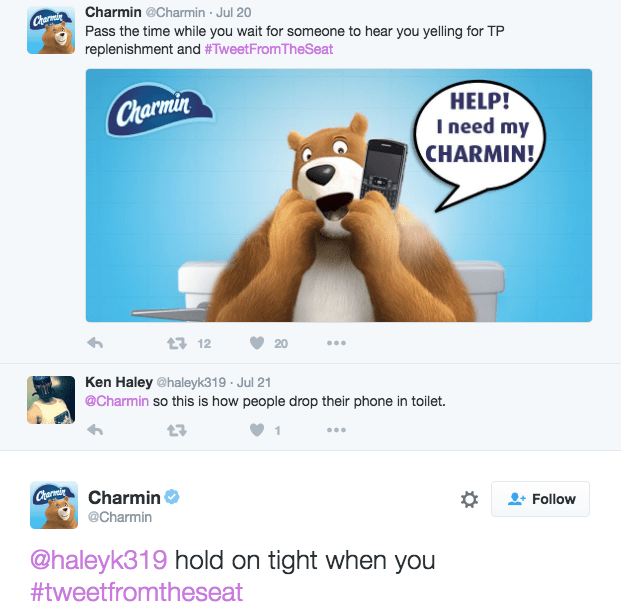Open the Jul 21 timestamp of Ken's tweet
This screenshot has height=612, width=621.
254,383
